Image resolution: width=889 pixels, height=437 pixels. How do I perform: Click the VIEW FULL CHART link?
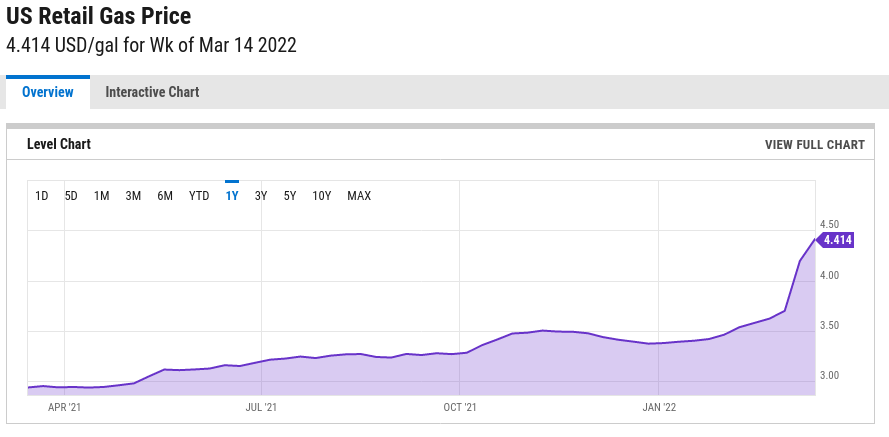[x=815, y=145]
